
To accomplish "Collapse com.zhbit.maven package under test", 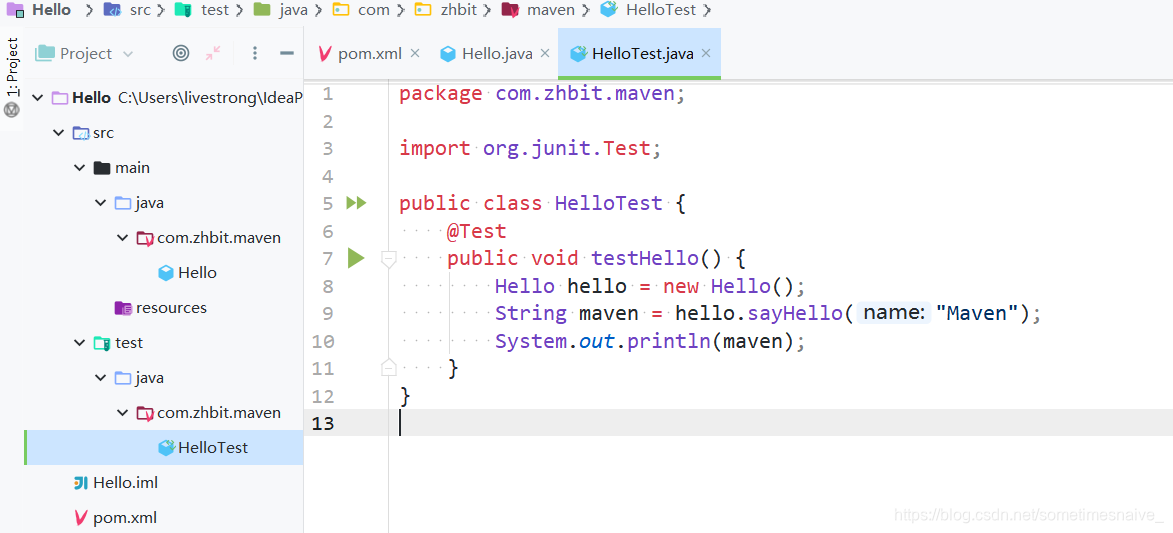I will tap(122, 412).
